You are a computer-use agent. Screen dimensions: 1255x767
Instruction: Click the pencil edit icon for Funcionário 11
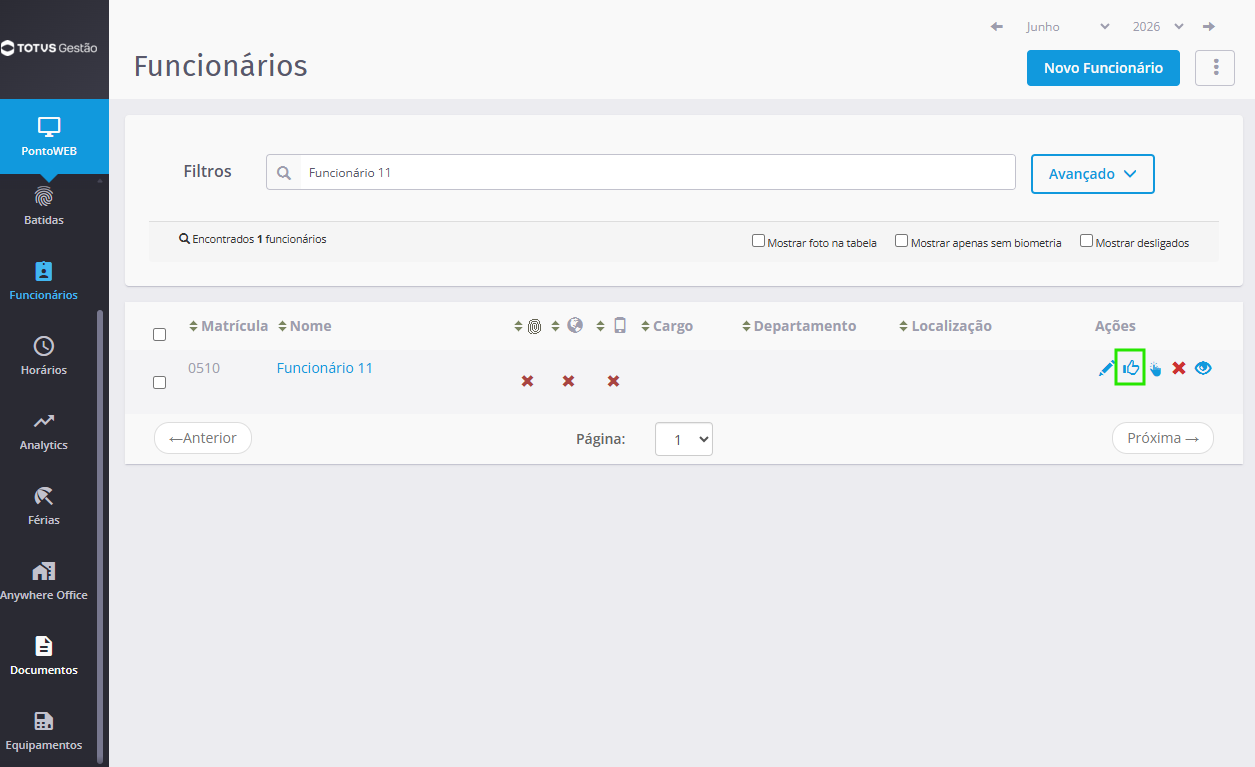pyautogui.click(x=1106, y=368)
